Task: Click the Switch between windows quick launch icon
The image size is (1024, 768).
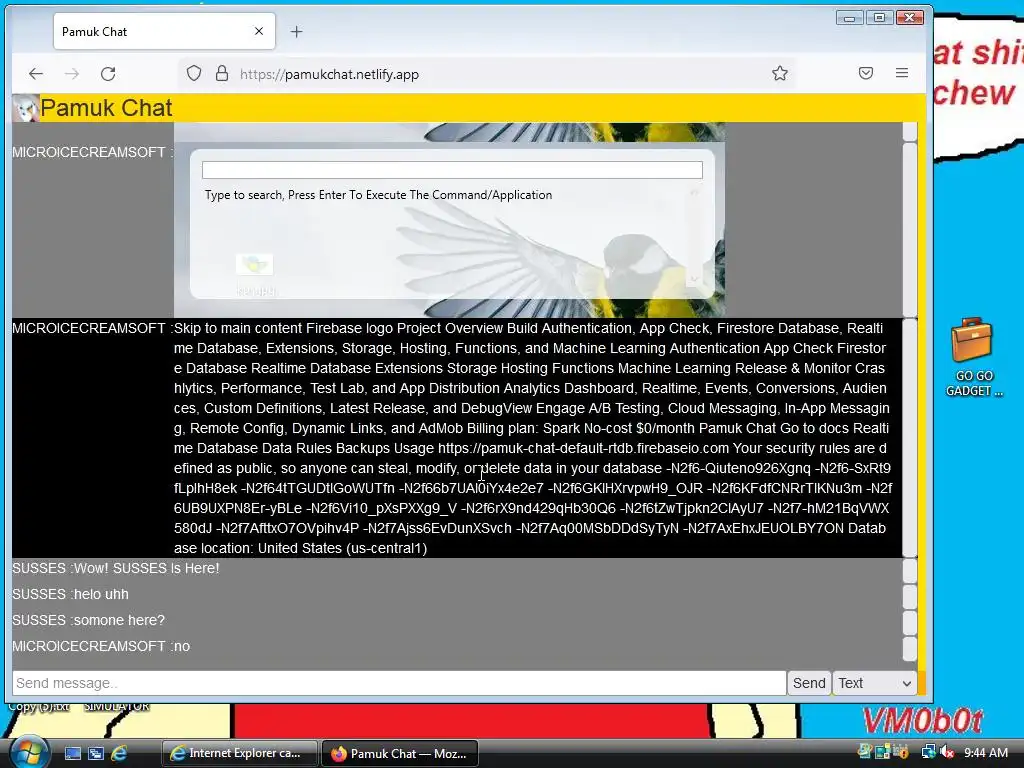Action: click(96, 753)
